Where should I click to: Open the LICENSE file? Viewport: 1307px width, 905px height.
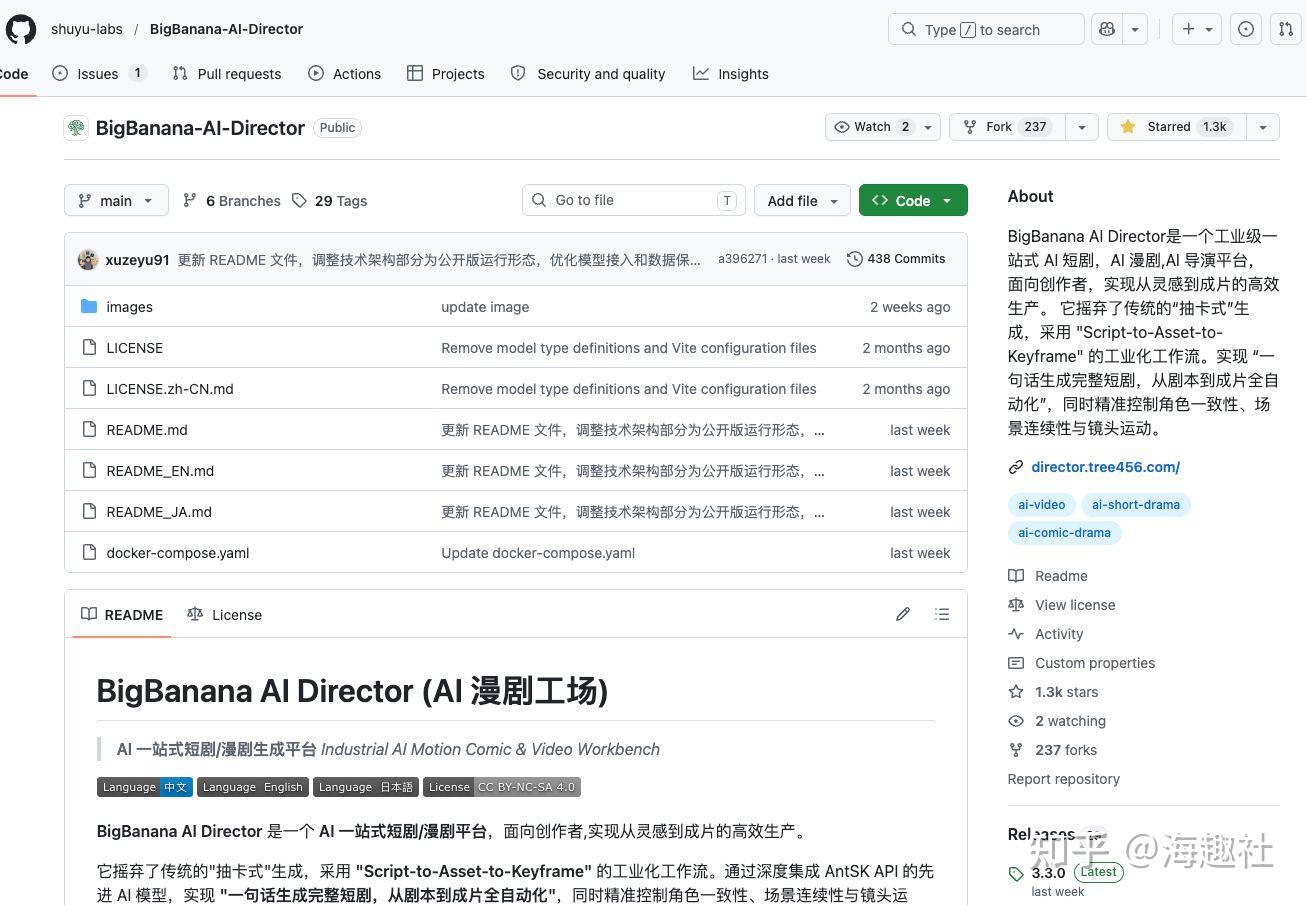tap(135, 348)
